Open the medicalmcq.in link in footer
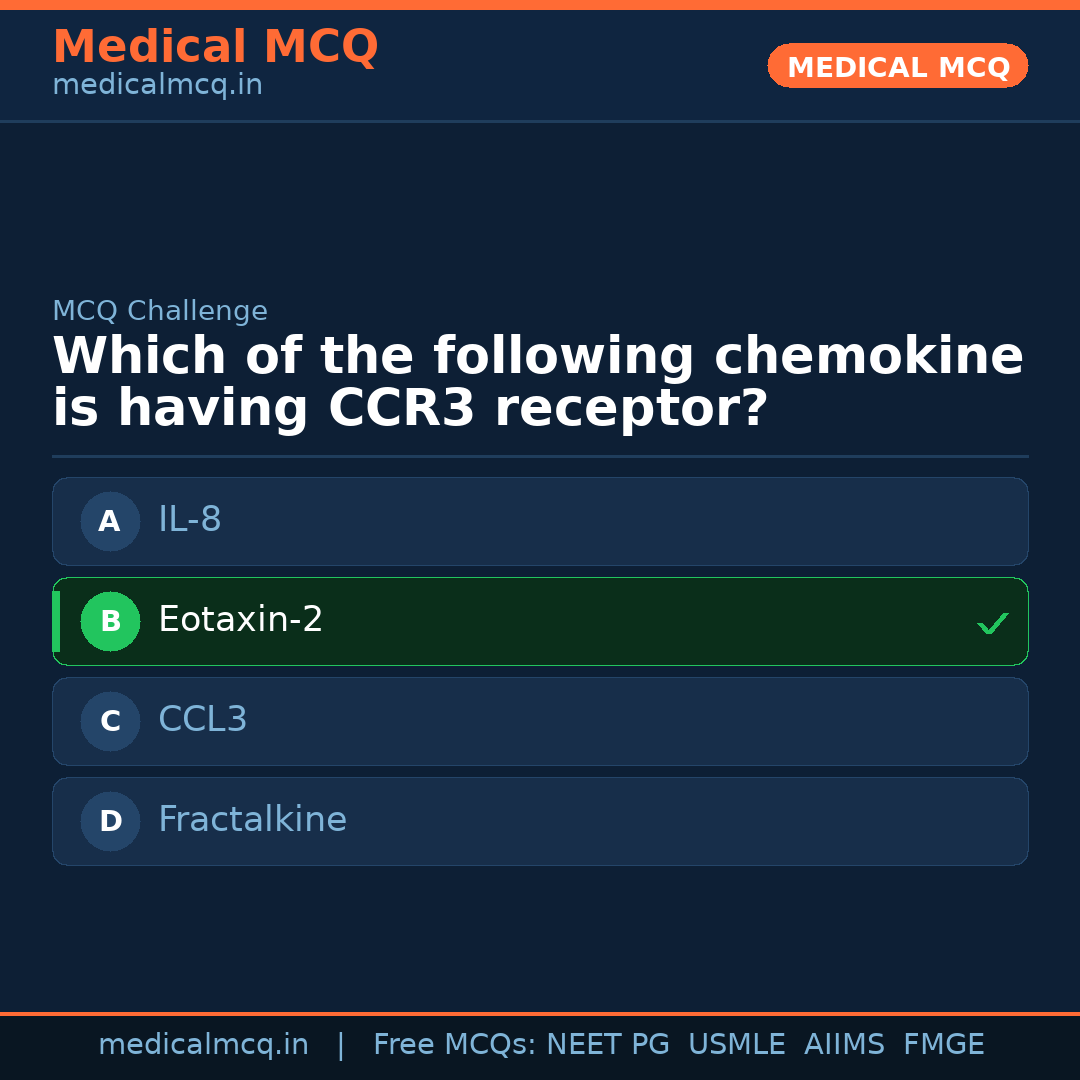The image size is (1080, 1080). tap(203, 1045)
